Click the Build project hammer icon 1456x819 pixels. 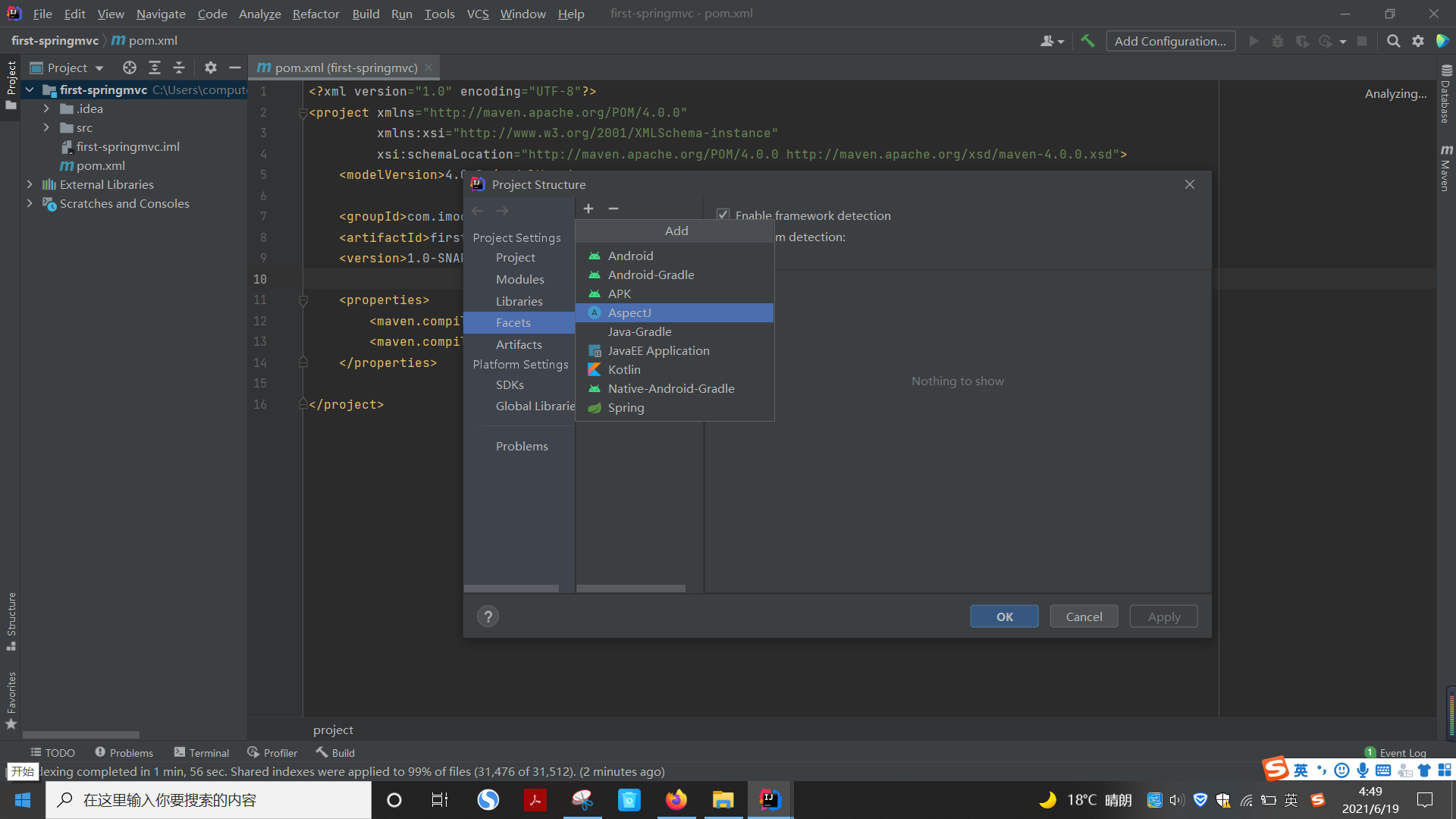(1087, 41)
